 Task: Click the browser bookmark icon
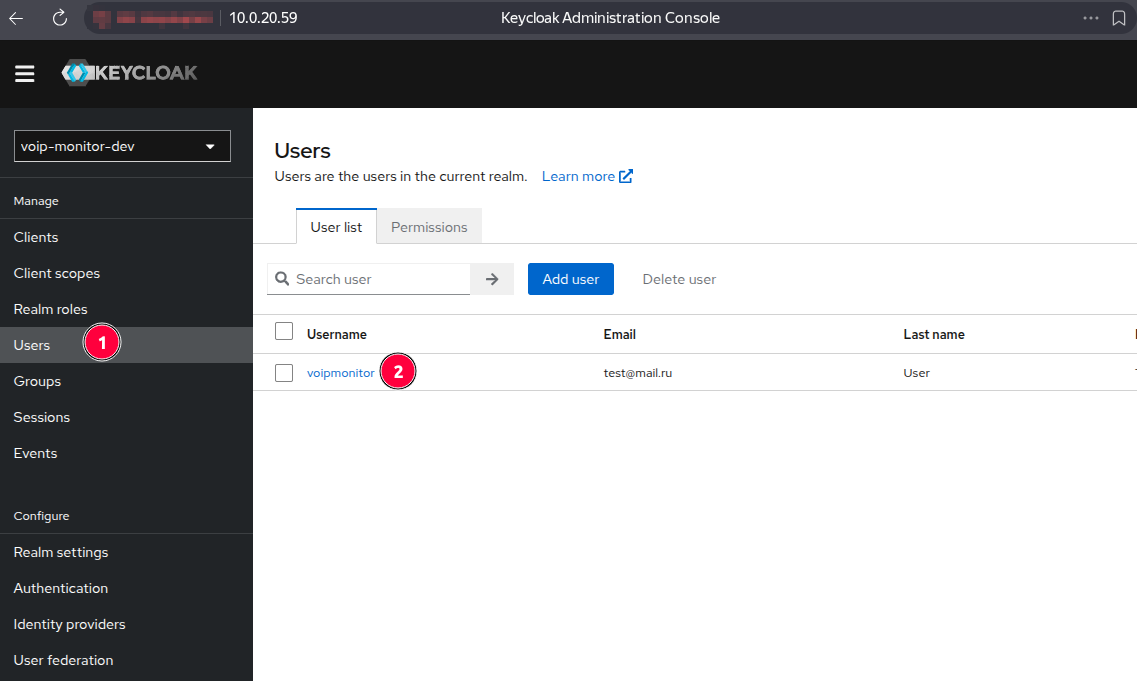[1119, 18]
